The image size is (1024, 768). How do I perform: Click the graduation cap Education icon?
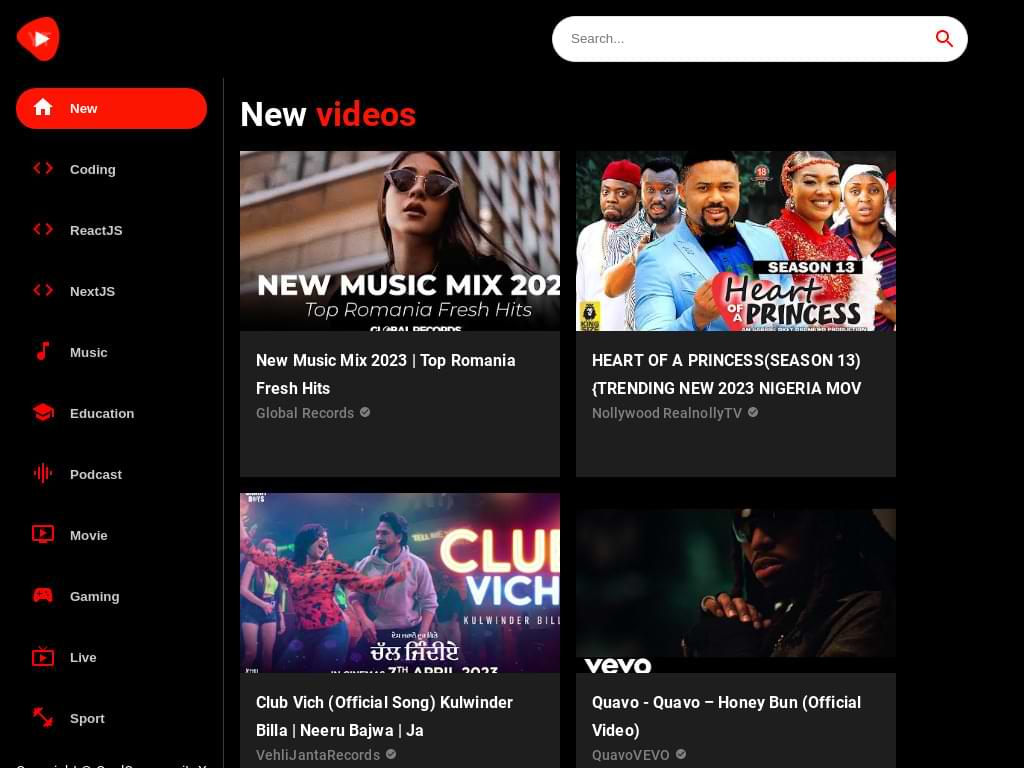(43, 412)
